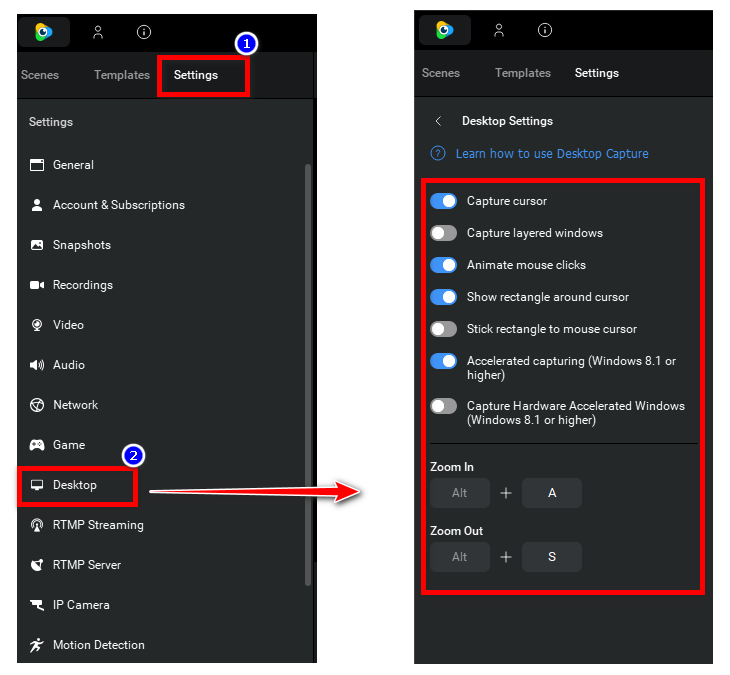This screenshot has width=730, height=675.
Task: Click the Game controller icon
Action: tap(37, 445)
